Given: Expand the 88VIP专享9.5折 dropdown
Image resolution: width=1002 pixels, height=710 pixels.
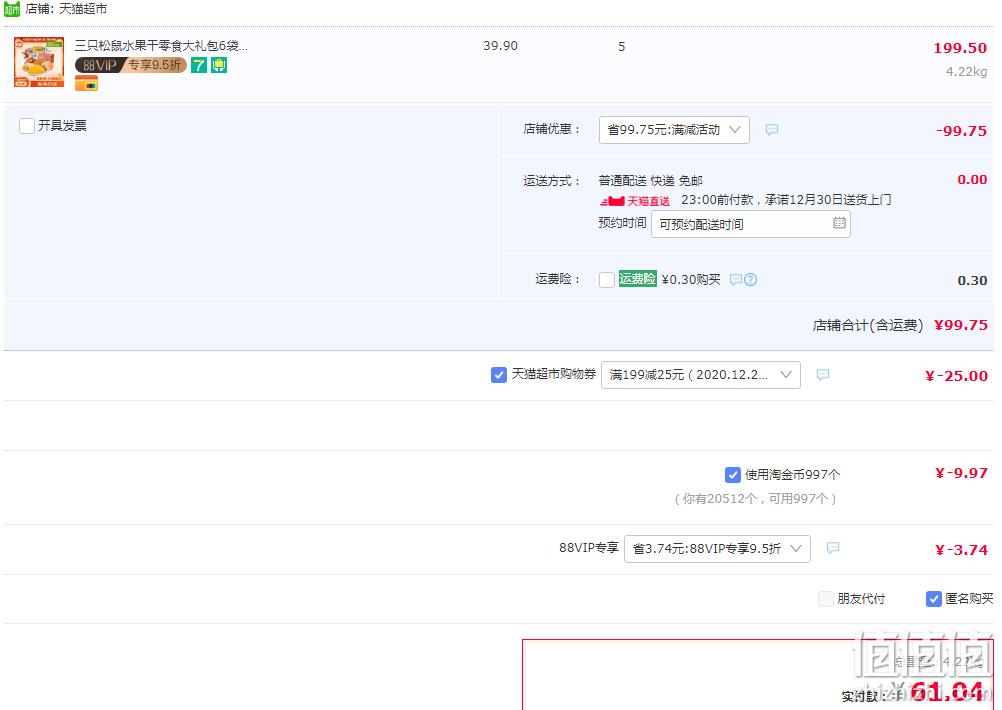Looking at the screenshot, I should tap(717, 549).
